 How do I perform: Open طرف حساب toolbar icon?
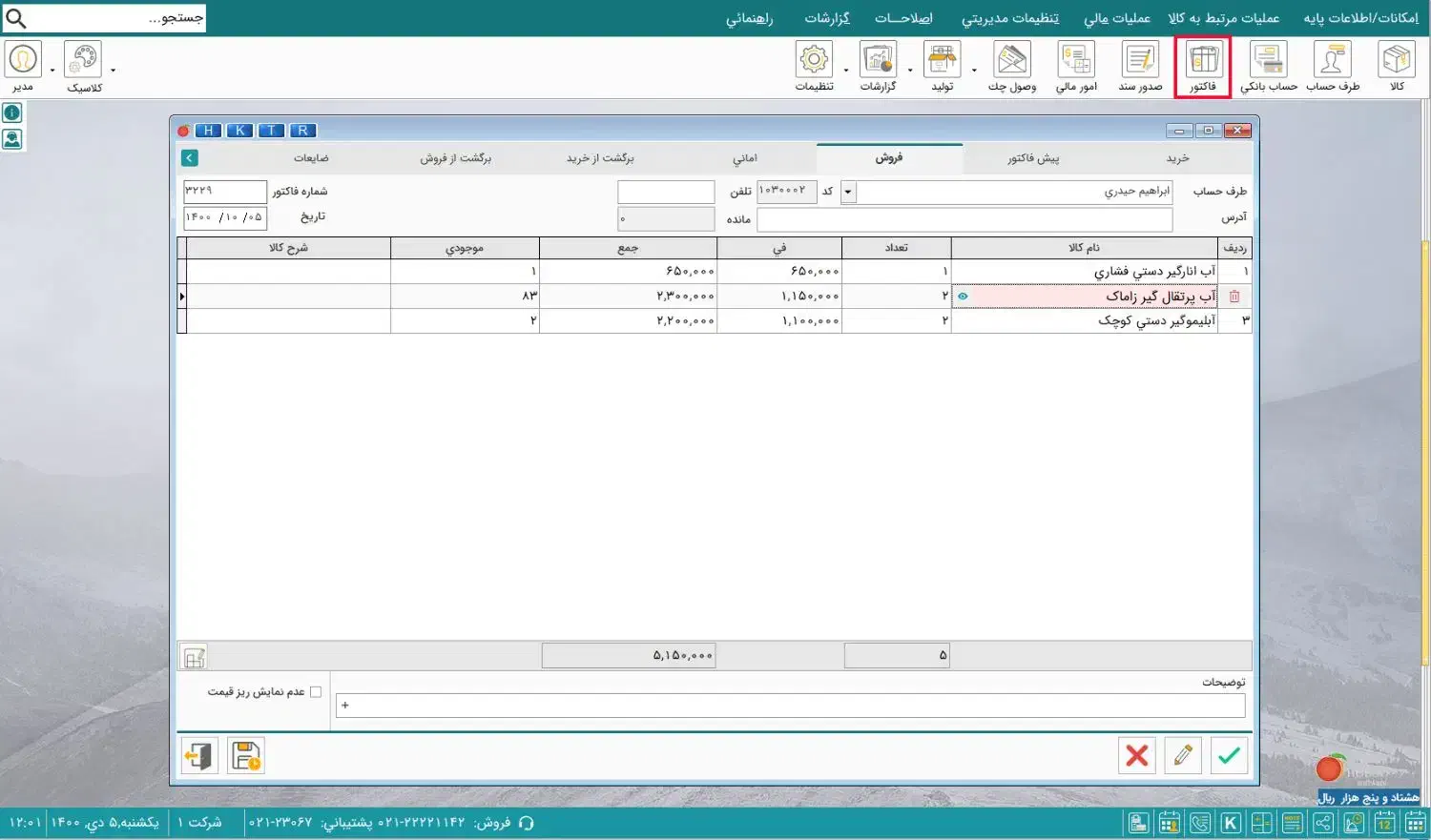[x=1332, y=61]
